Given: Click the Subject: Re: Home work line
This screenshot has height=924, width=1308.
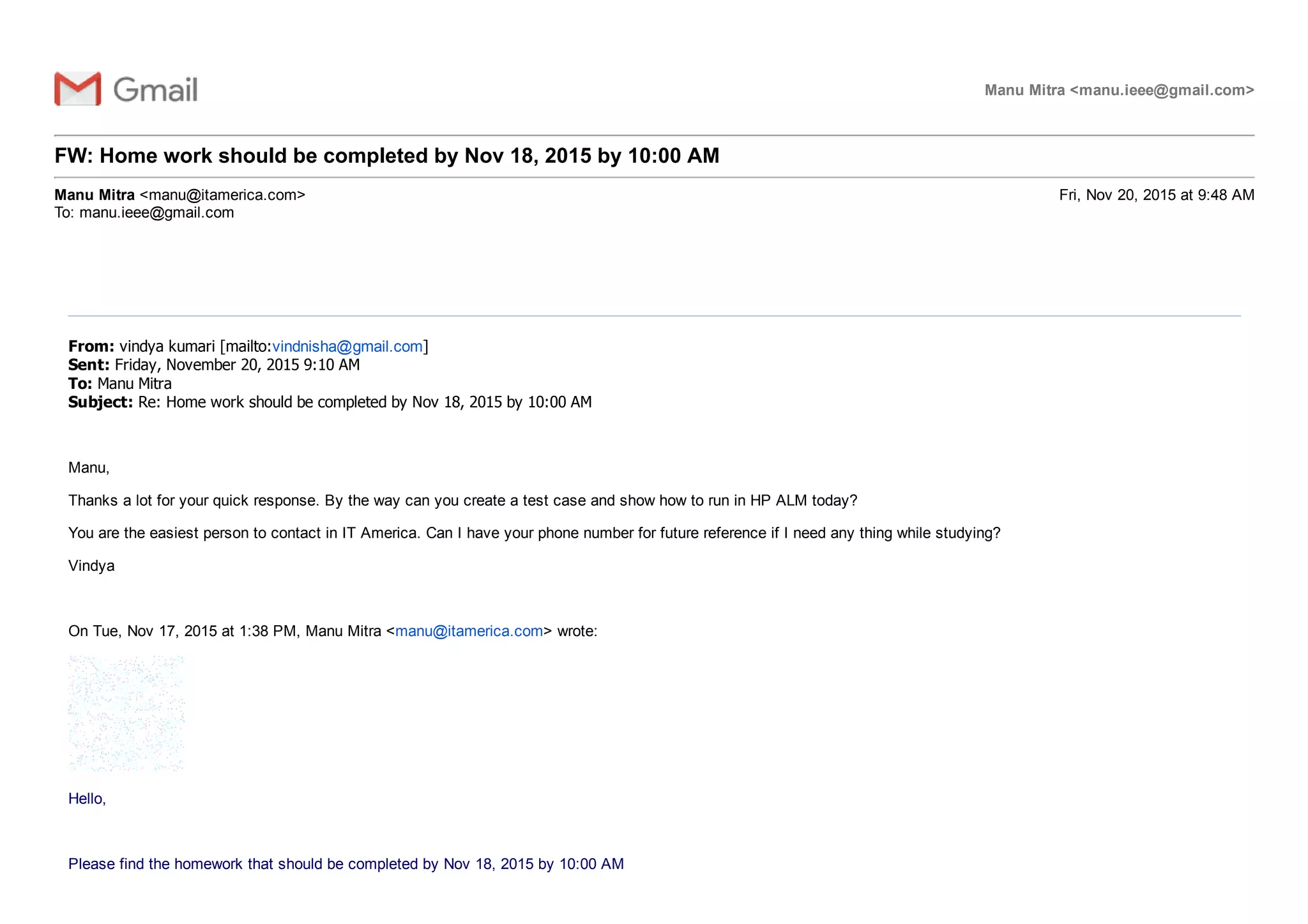Looking at the screenshot, I should tap(330, 402).
